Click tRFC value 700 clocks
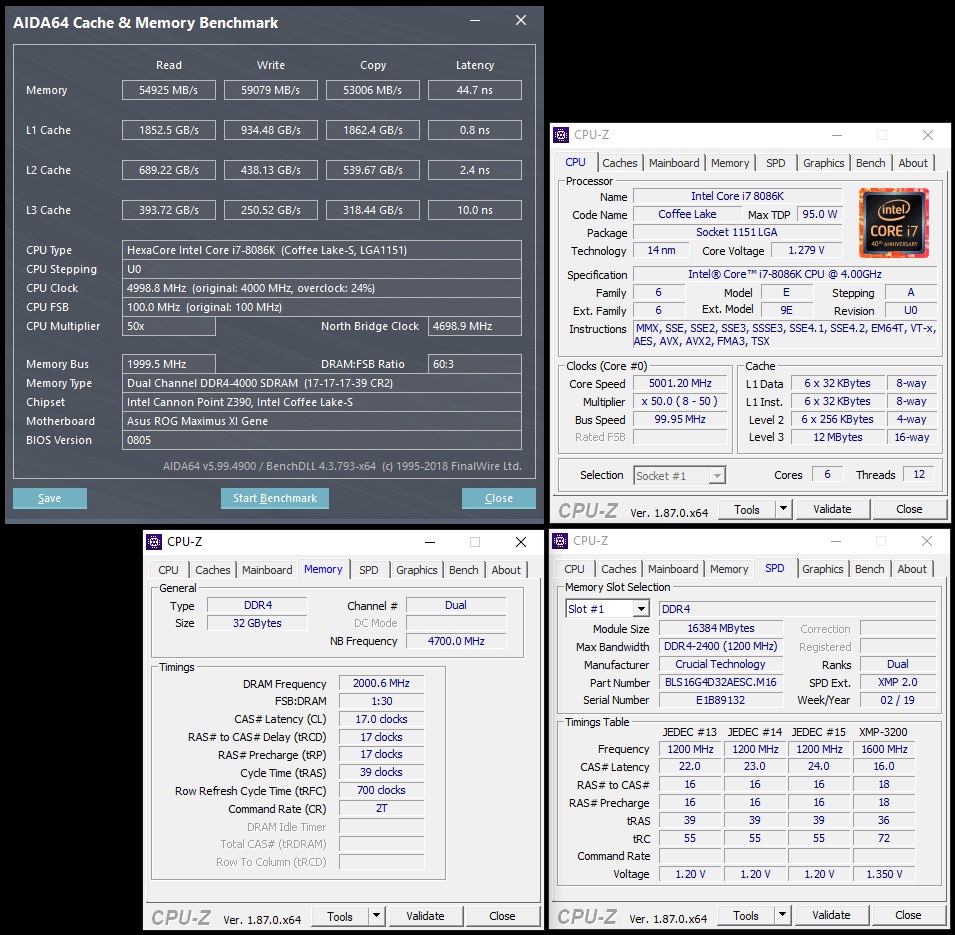 click(381, 790)
